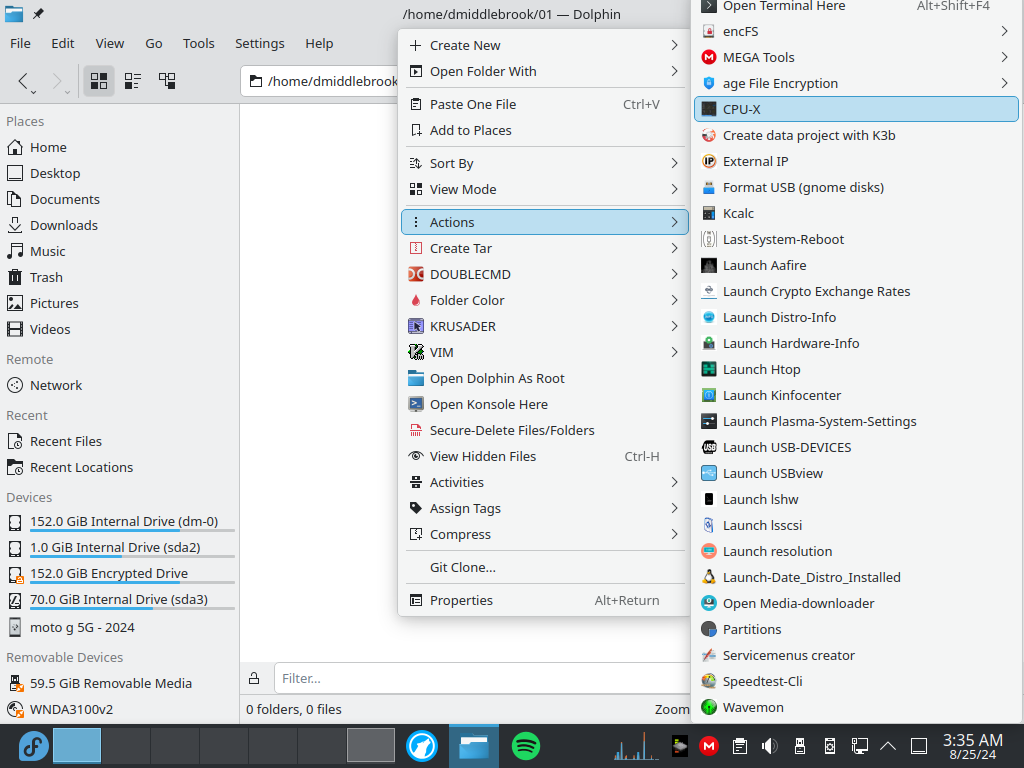1024x768 pixels.
Task: Select Servicemenus creator action
Action: point(856,656)
